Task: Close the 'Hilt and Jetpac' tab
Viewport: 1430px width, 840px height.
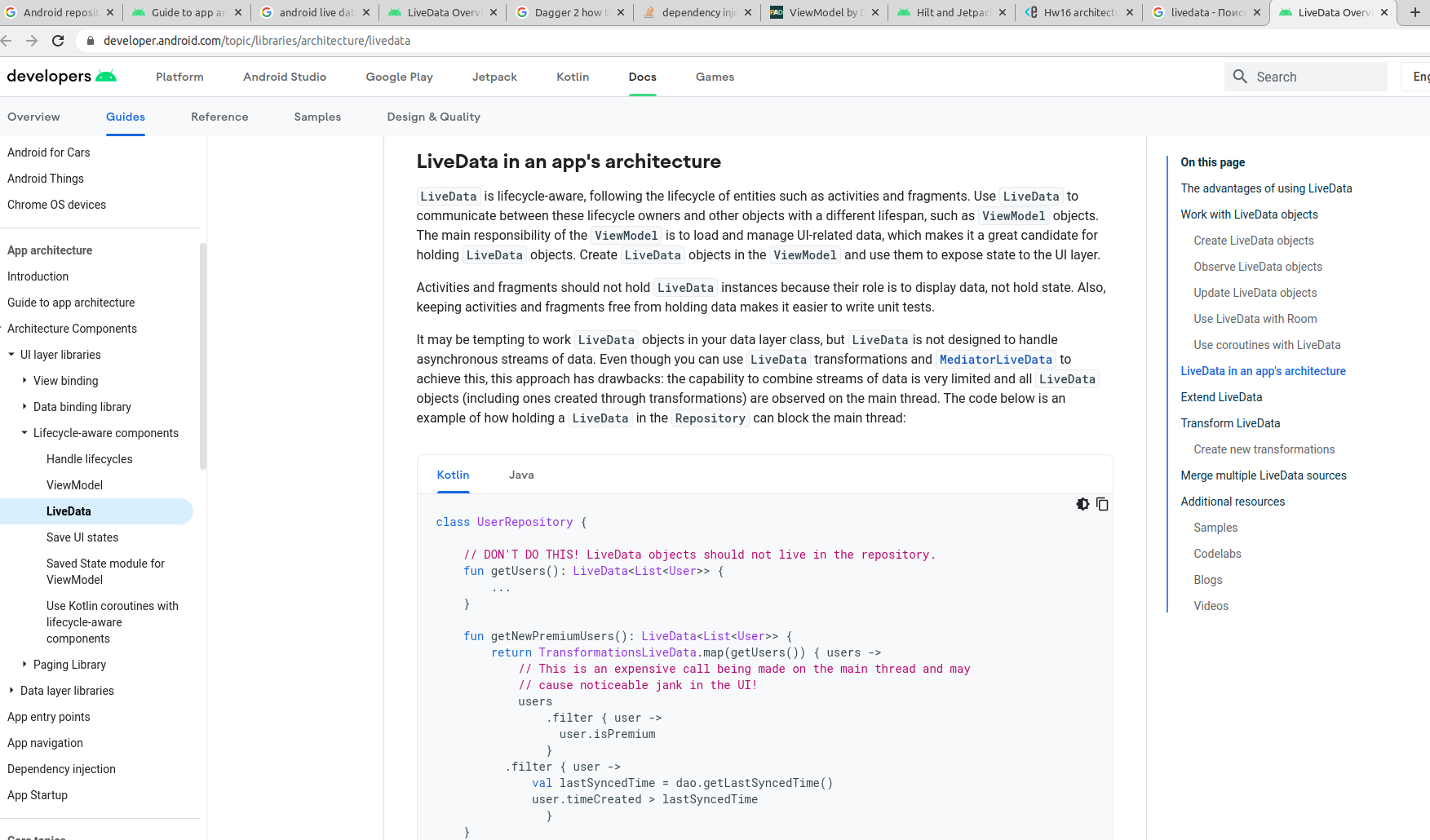Action: point(1003,12)
